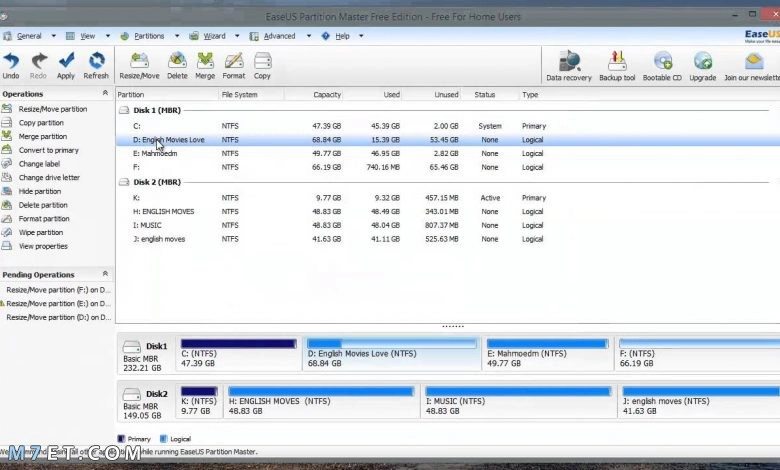
Task: Click the Delete partition toolbar icon
Action: coord(177,66)
